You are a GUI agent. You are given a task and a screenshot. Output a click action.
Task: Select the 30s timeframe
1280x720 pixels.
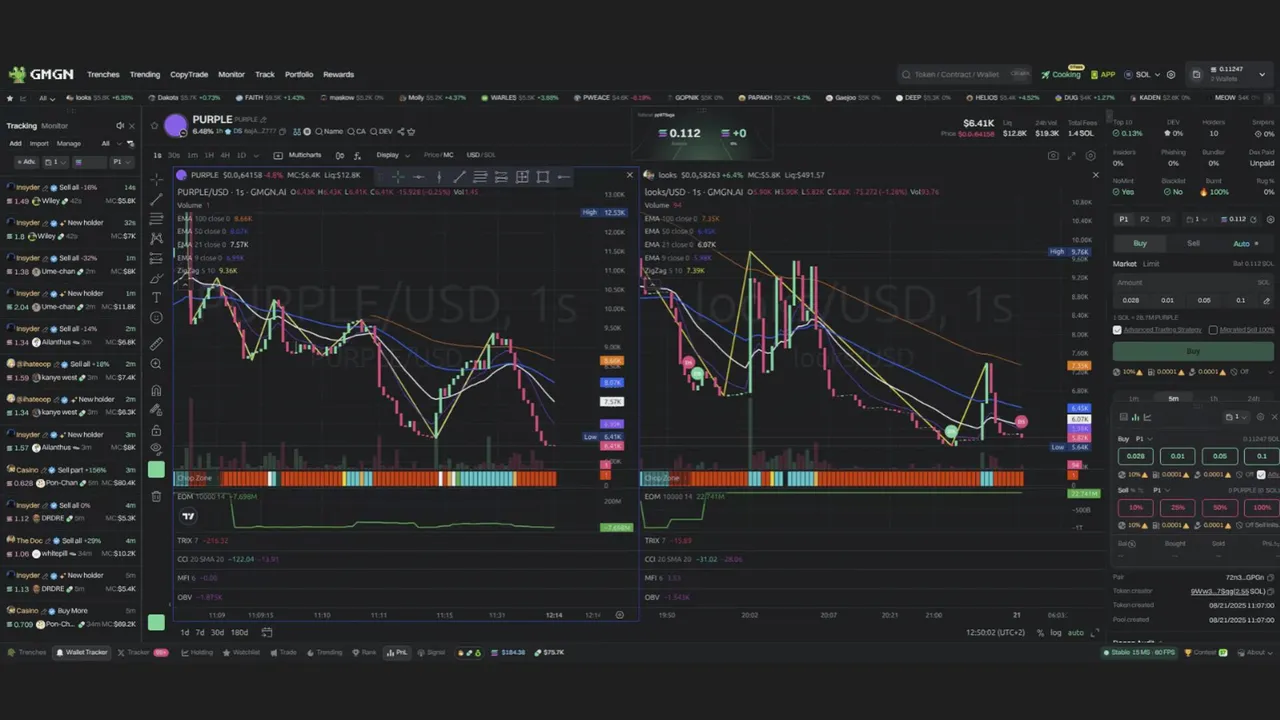point(174,155)
